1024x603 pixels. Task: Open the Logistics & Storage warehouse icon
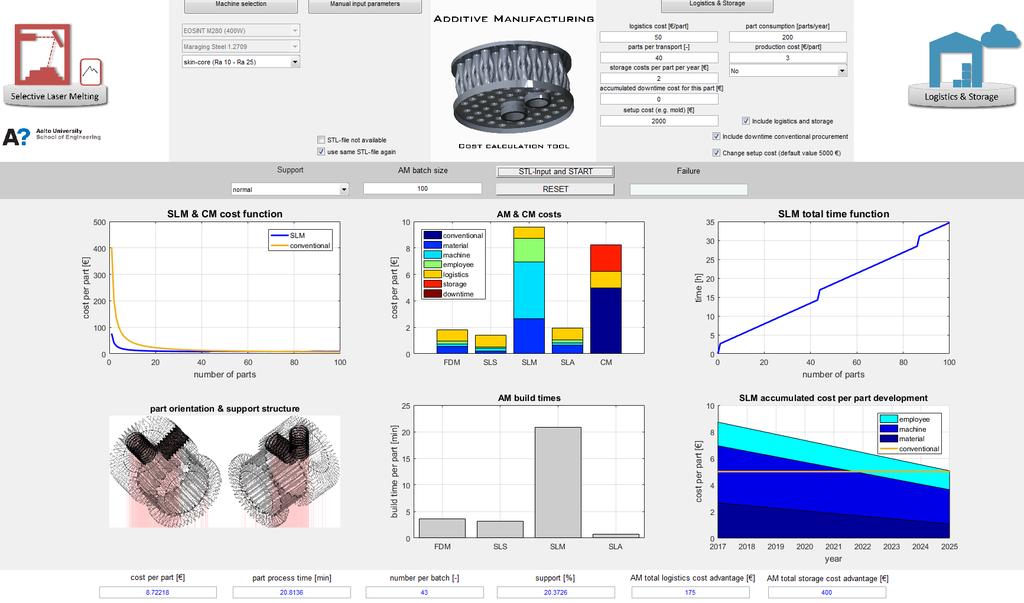click(x=961, y=65)
